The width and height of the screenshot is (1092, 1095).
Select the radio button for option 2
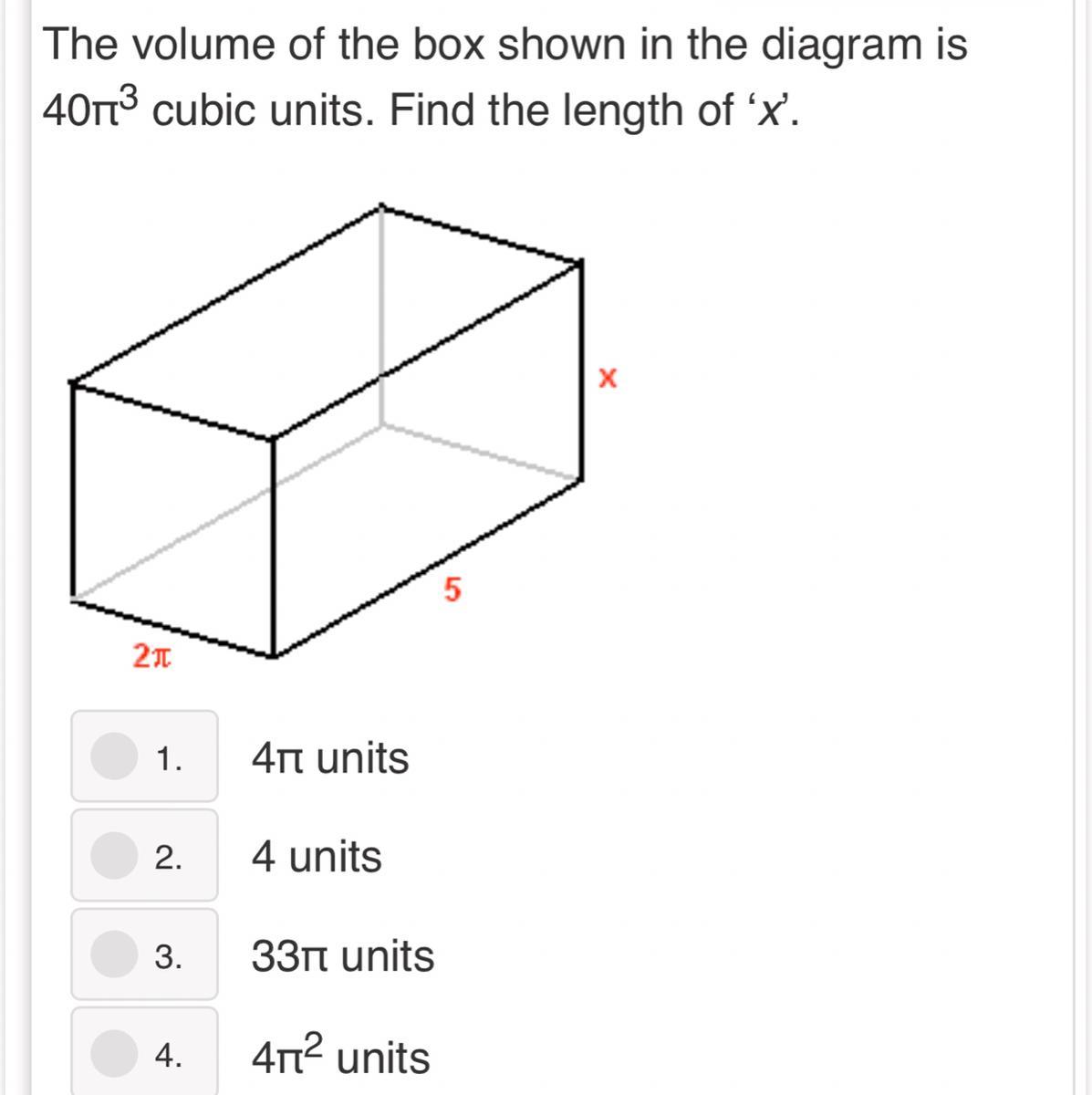(x=114, y=855)
